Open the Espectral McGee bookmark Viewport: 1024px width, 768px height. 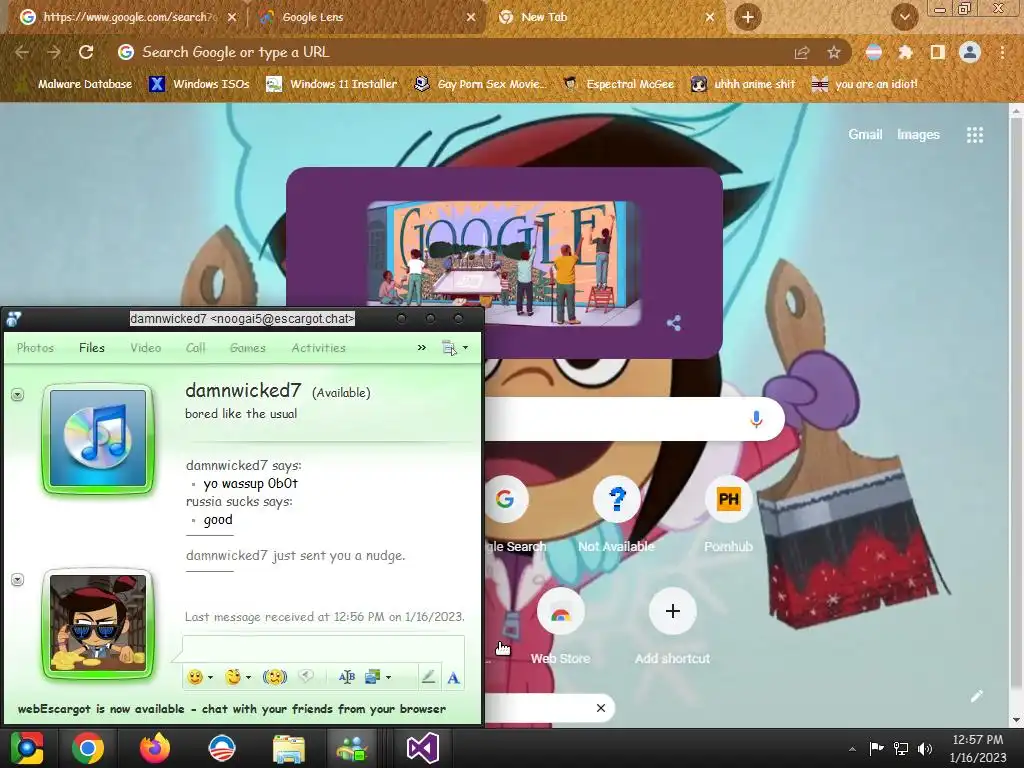point(618,84)
